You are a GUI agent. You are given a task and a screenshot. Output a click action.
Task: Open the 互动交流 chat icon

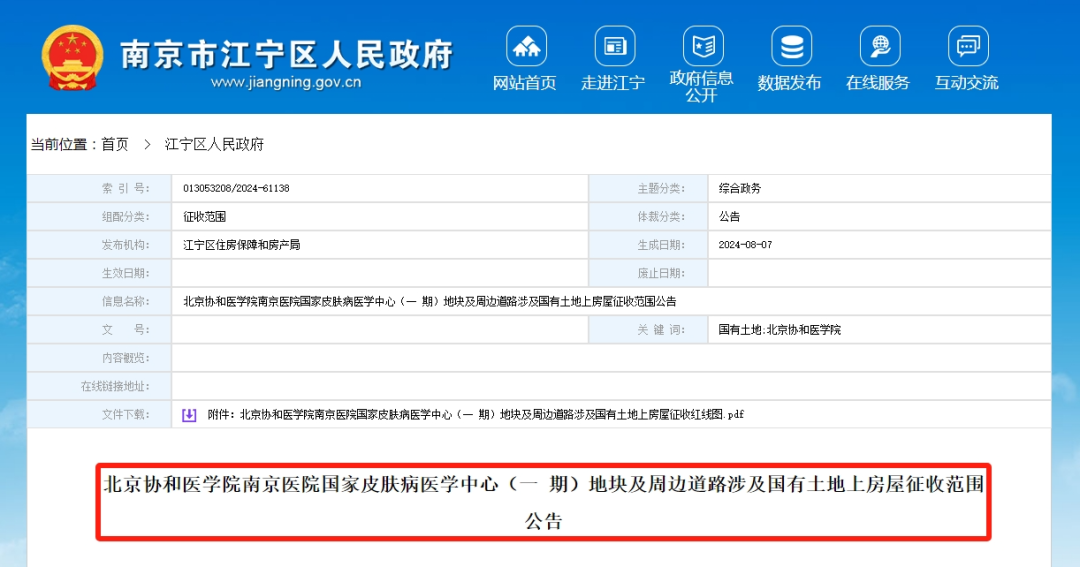click(968, 46)
